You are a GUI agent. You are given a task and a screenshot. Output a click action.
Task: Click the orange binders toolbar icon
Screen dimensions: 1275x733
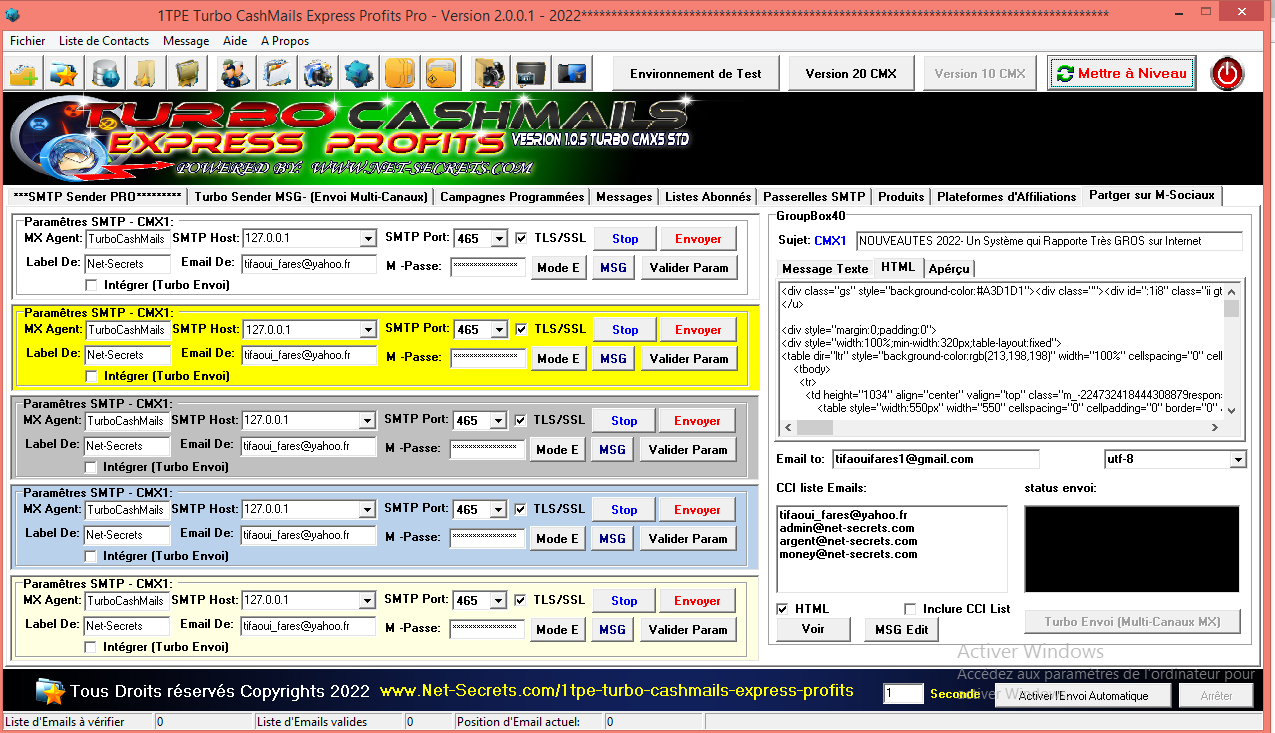click(400, 73)
